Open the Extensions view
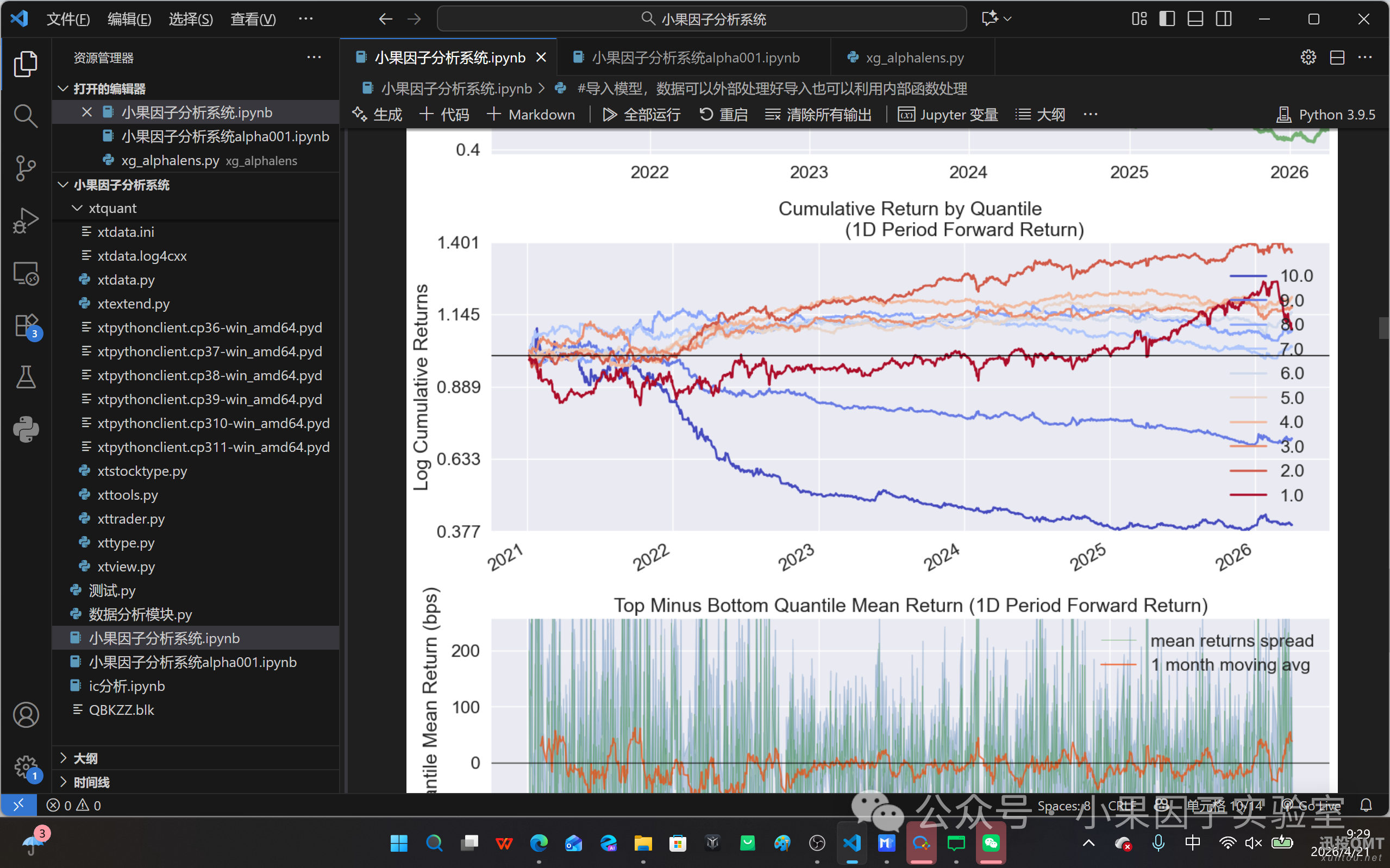The width and height of the screenshot is (1390, 868). click(25, 325)
